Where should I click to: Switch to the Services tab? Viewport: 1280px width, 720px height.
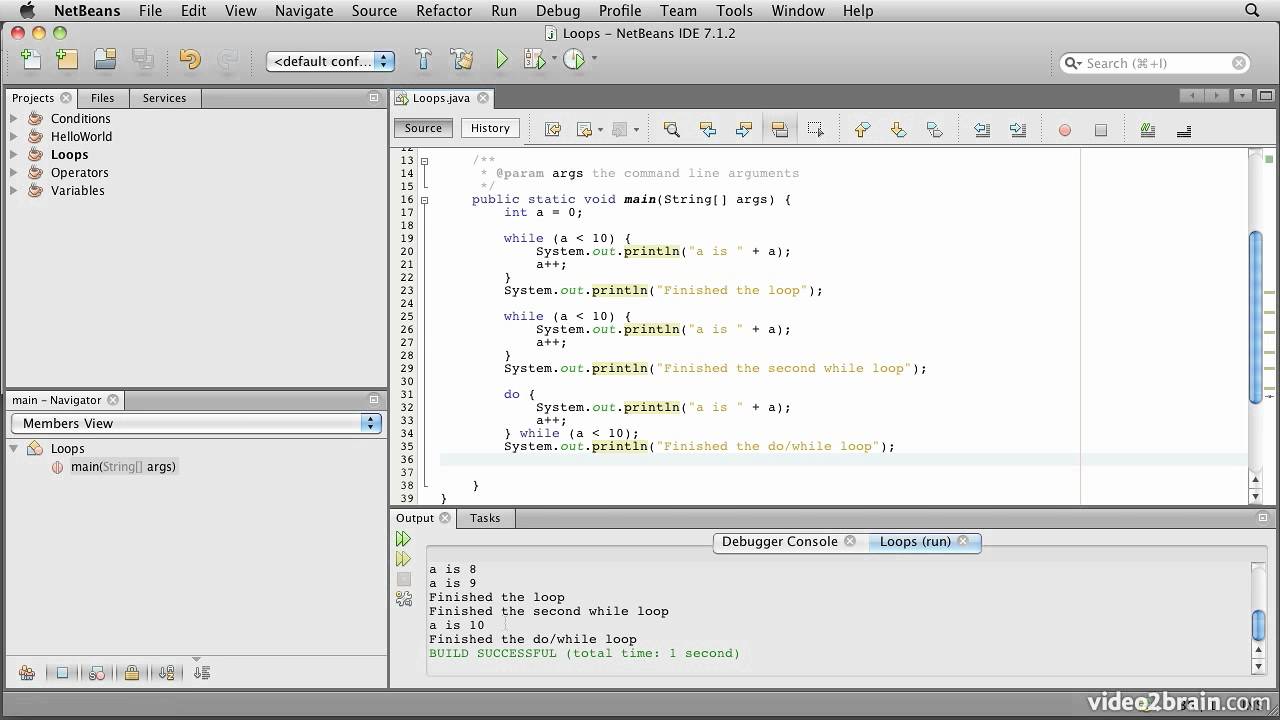pyautogui.click(x=164, y=98)
